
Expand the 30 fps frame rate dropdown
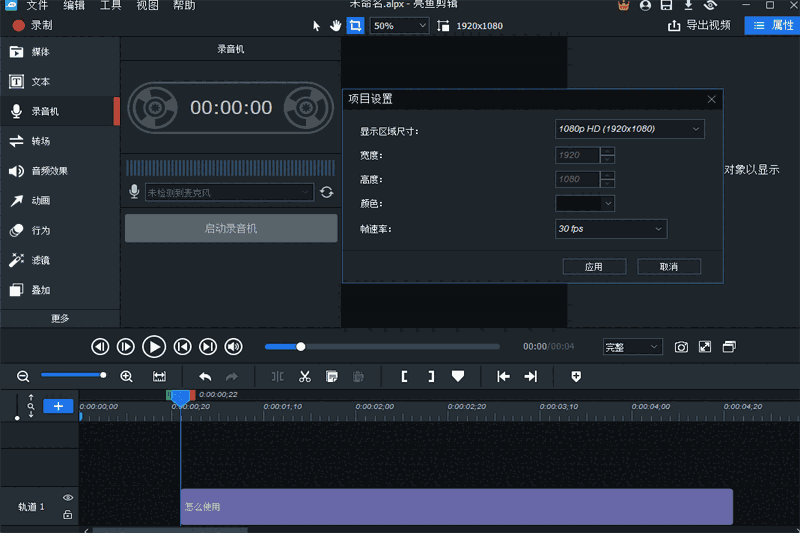tap(611, 229)
